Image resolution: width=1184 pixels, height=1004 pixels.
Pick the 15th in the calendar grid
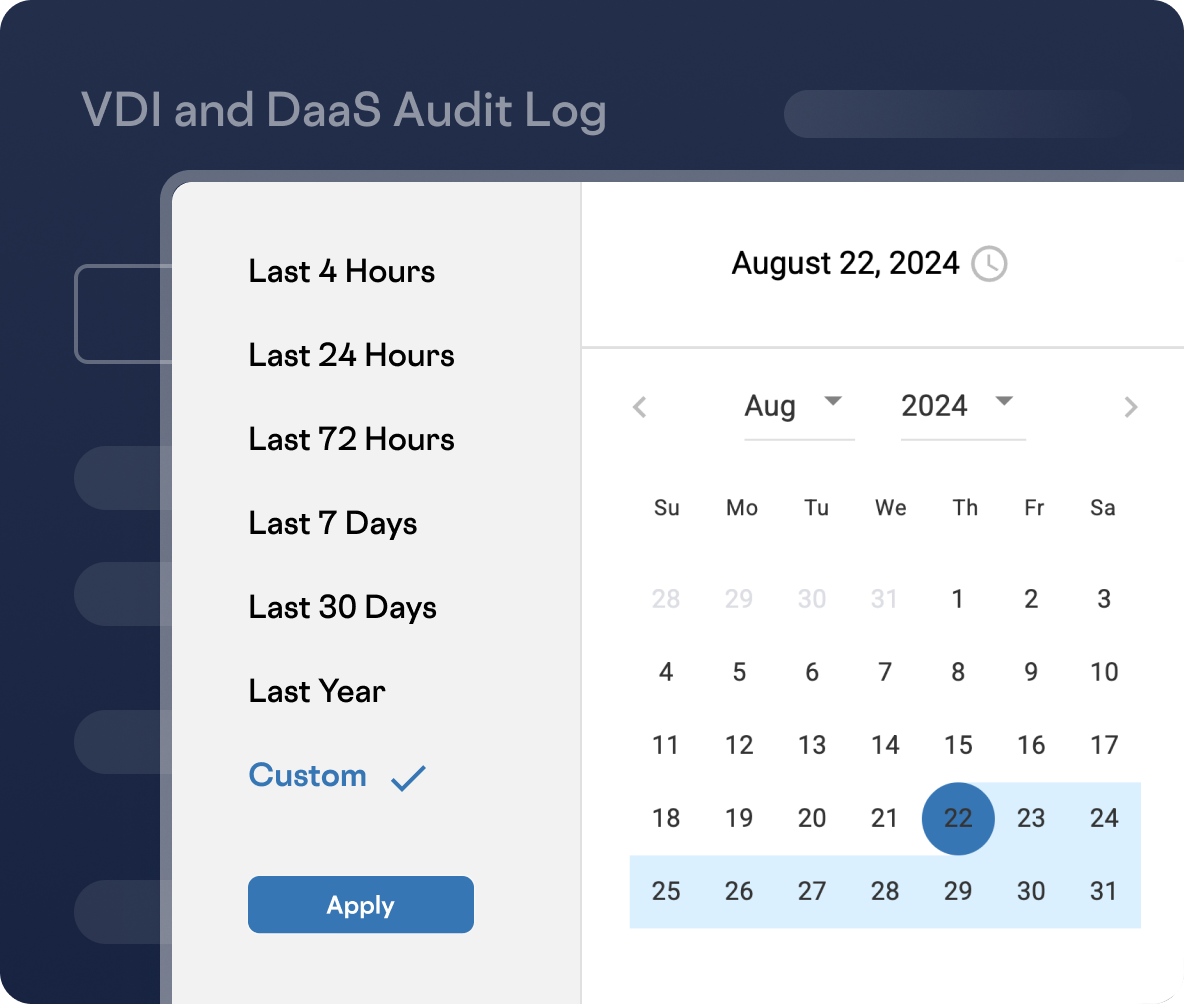point(958,745)
